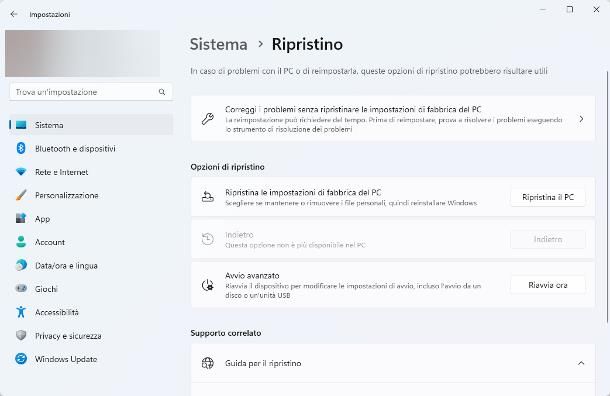Go to Rete e Internet

(x=91, y=172)
